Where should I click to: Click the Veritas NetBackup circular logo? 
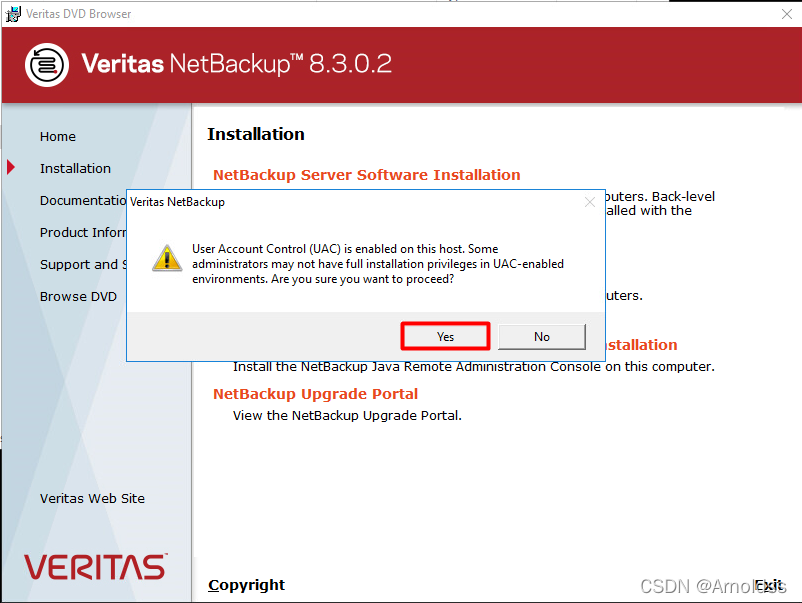pyautogui.click(x=47, y=65)
